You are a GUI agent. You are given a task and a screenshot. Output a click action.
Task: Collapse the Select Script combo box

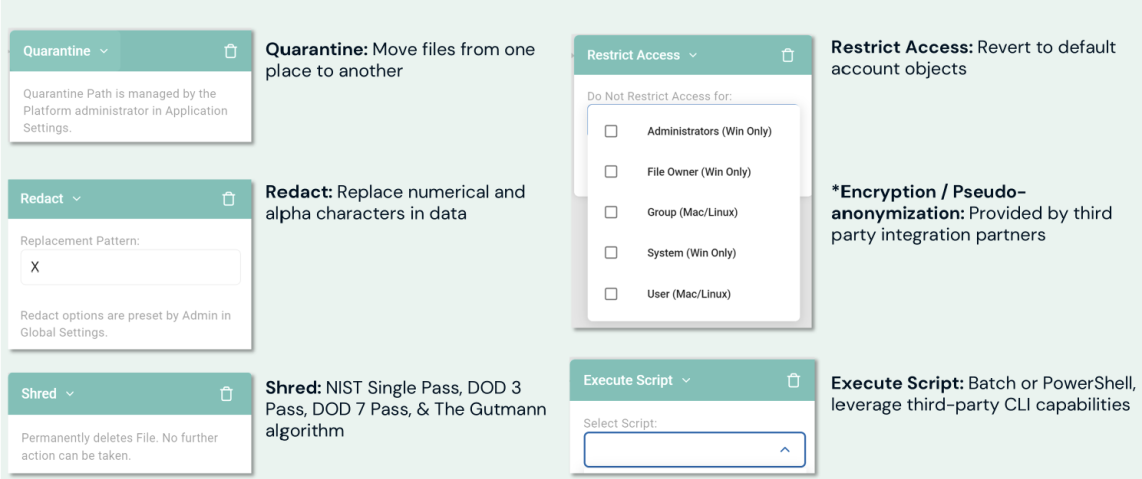click(x=784, y=450)
